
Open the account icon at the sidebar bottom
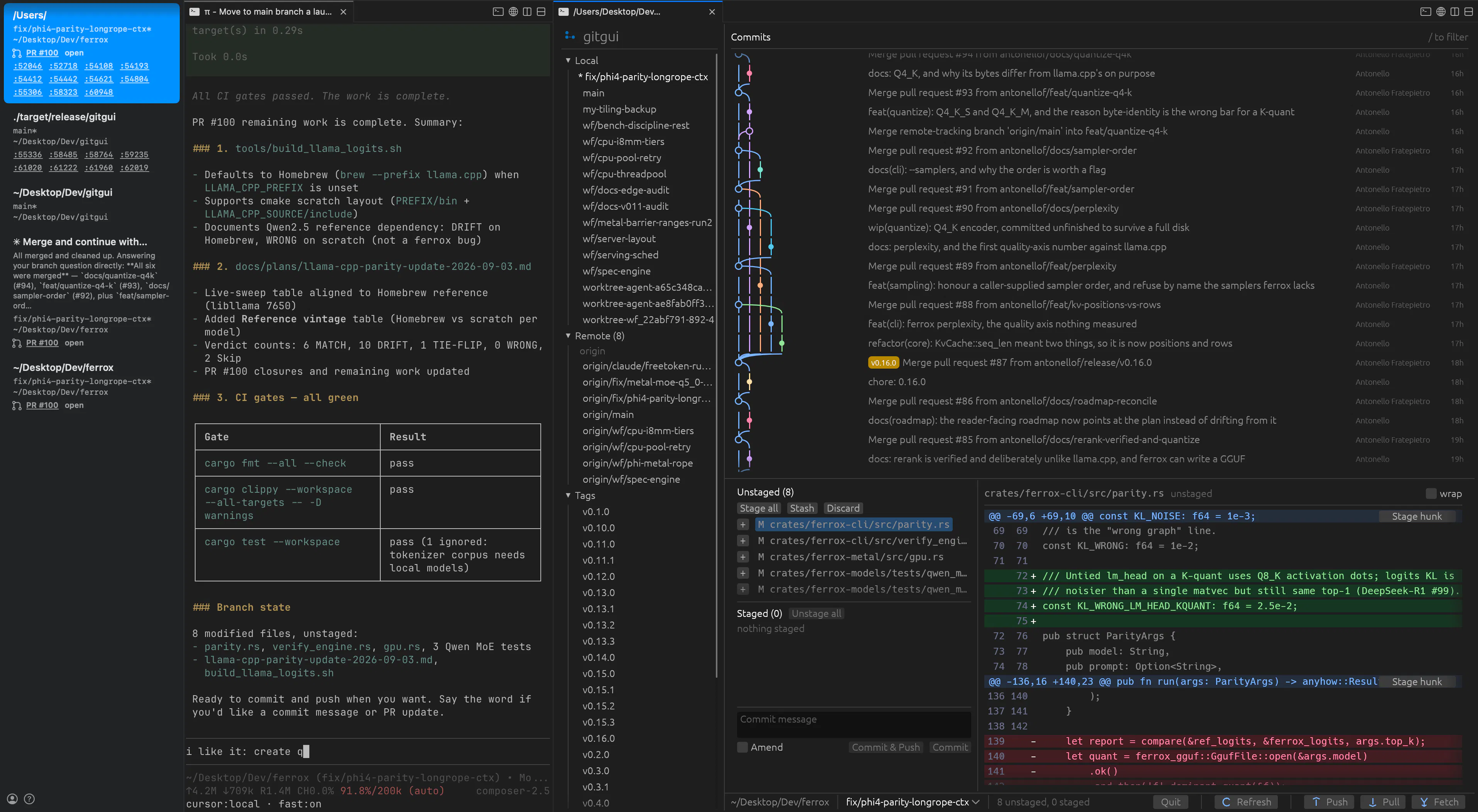point(13,798)
